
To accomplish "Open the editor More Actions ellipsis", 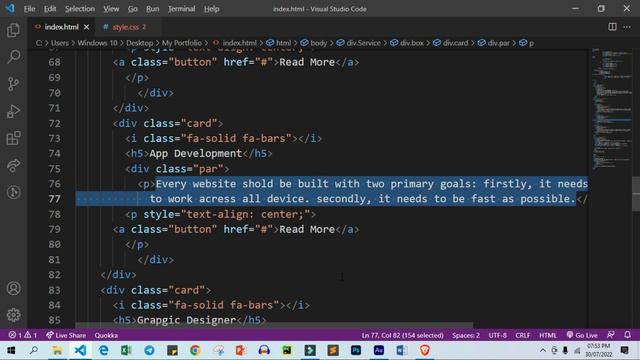I will click(627, 27).
